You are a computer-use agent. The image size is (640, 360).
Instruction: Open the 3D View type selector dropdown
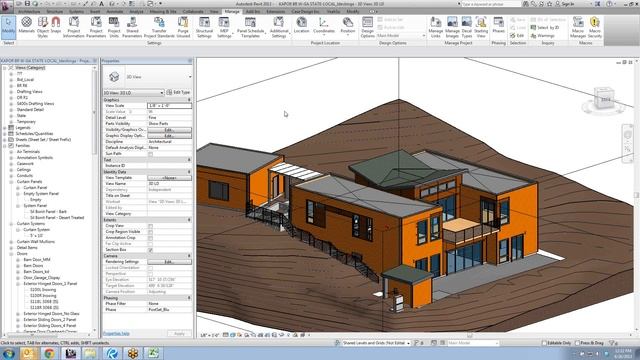tap(190, 77)
